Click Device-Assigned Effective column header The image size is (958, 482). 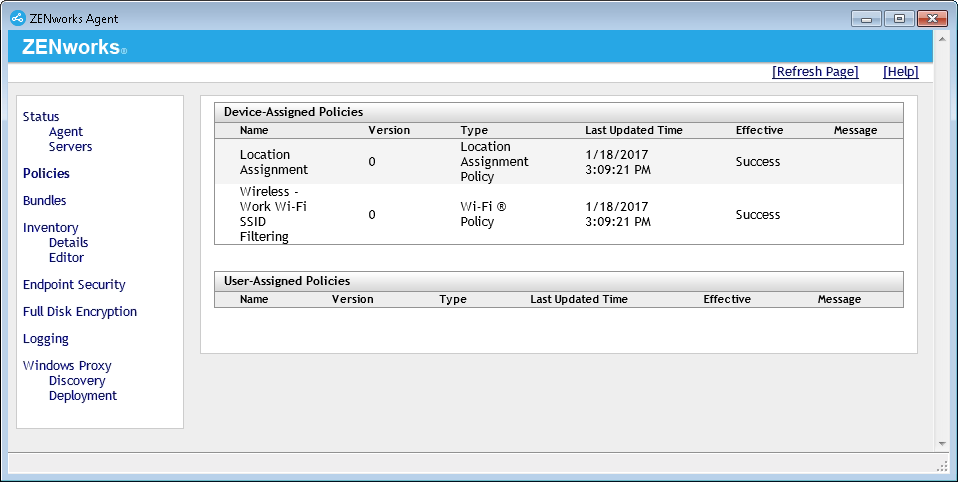coord(759,130)
